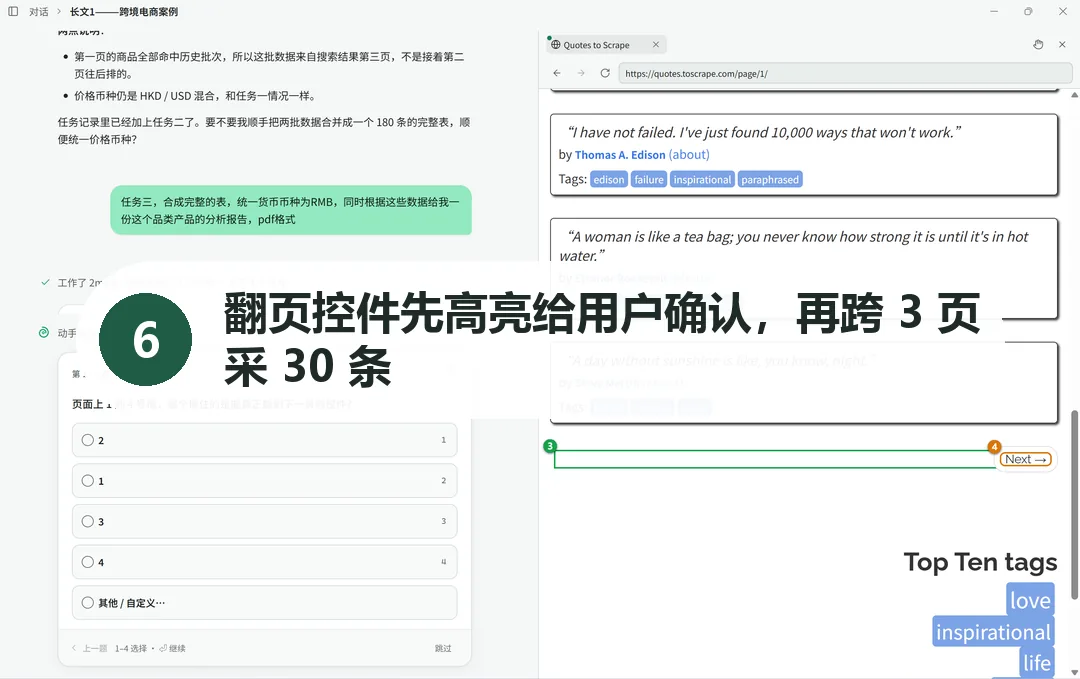Viewport: 1080px width, 679px height.
Task: Click the Top Ten tags heading
Action: tap(980, 562)
